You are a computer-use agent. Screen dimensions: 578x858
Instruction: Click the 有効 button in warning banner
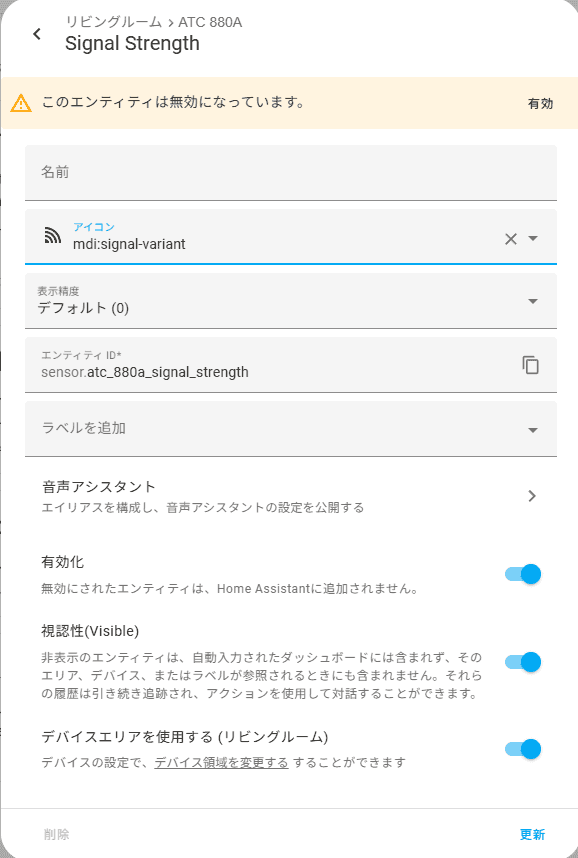pos(540,103)
